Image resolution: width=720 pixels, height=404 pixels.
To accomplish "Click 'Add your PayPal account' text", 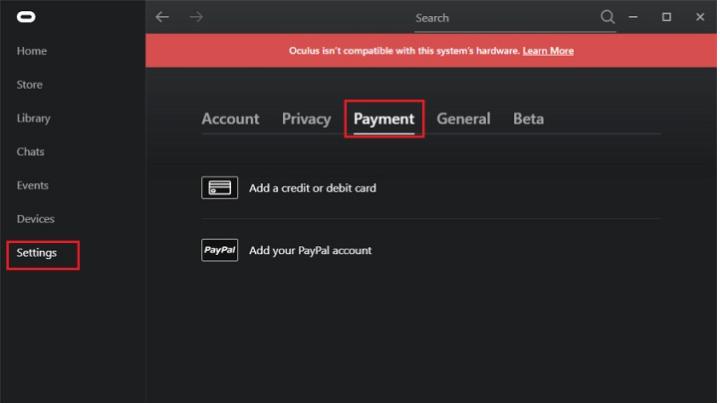I will click(310, 250).
